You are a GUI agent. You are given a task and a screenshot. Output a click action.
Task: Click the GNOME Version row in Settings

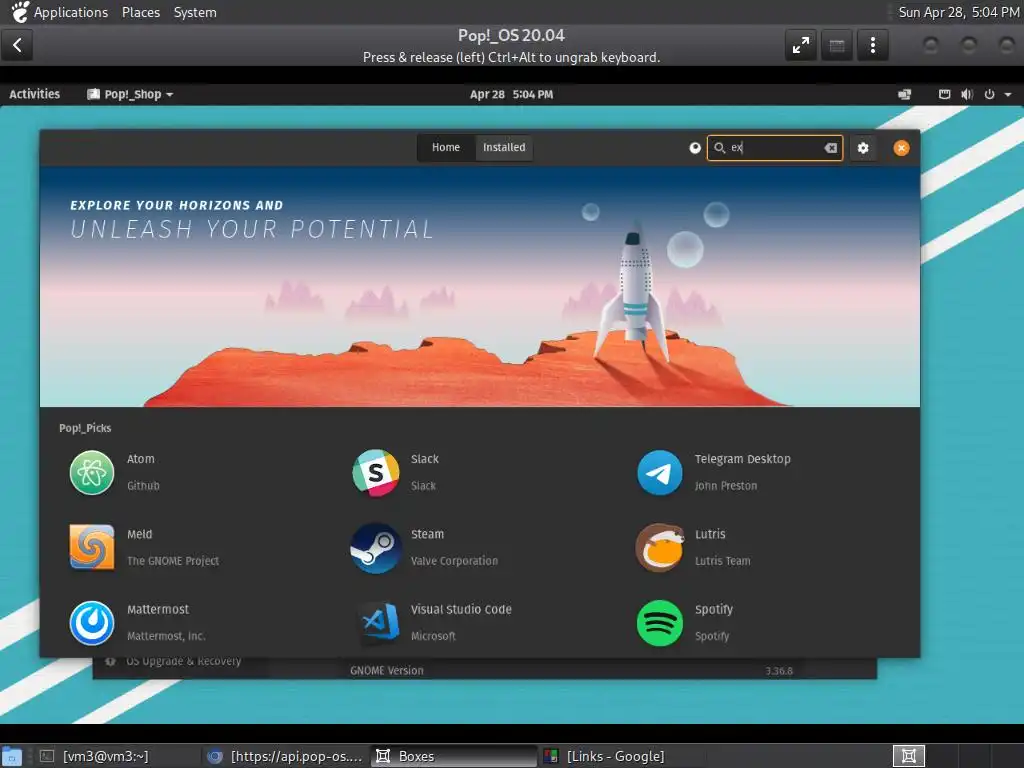(571, 670)
